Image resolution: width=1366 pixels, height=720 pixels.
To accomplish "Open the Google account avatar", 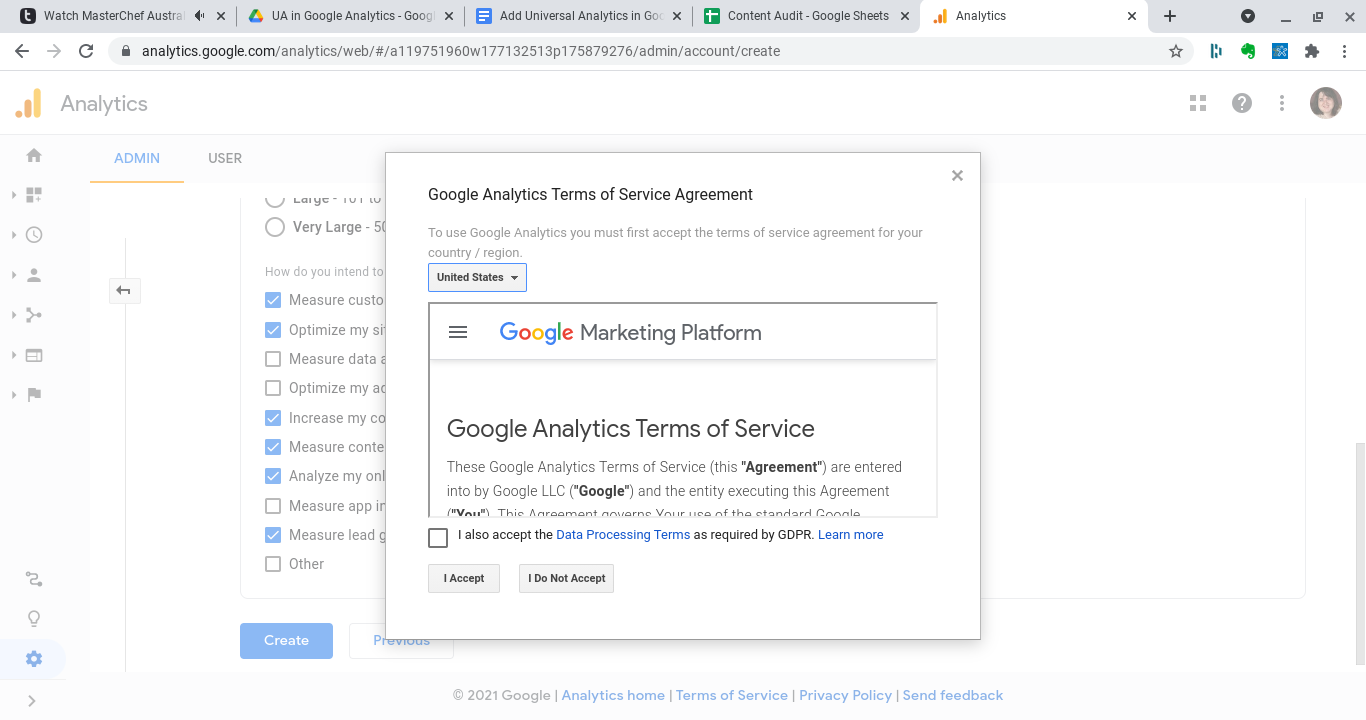I will [x=1326, y=103].
